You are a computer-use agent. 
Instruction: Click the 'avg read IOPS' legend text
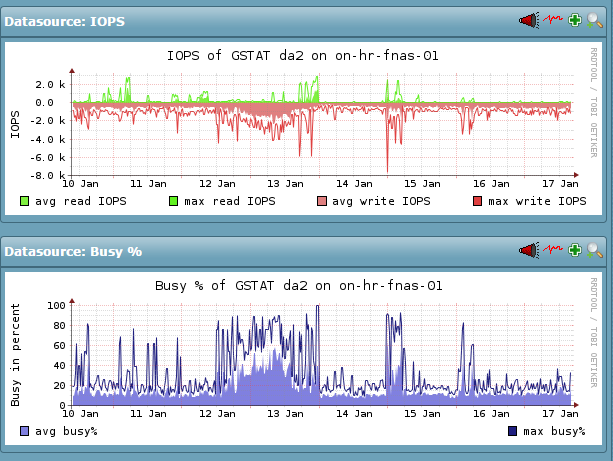[x=81, y=201]
